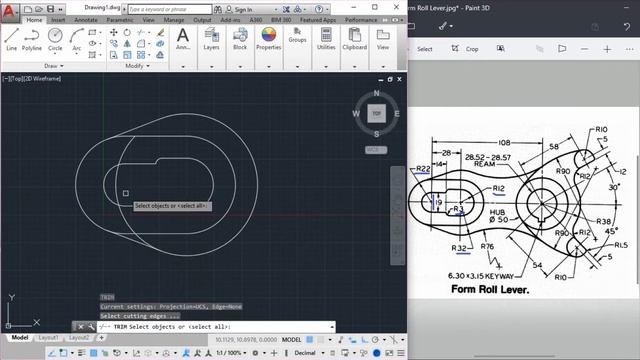Click the Array tool in Modify panel

pos(141,55)
